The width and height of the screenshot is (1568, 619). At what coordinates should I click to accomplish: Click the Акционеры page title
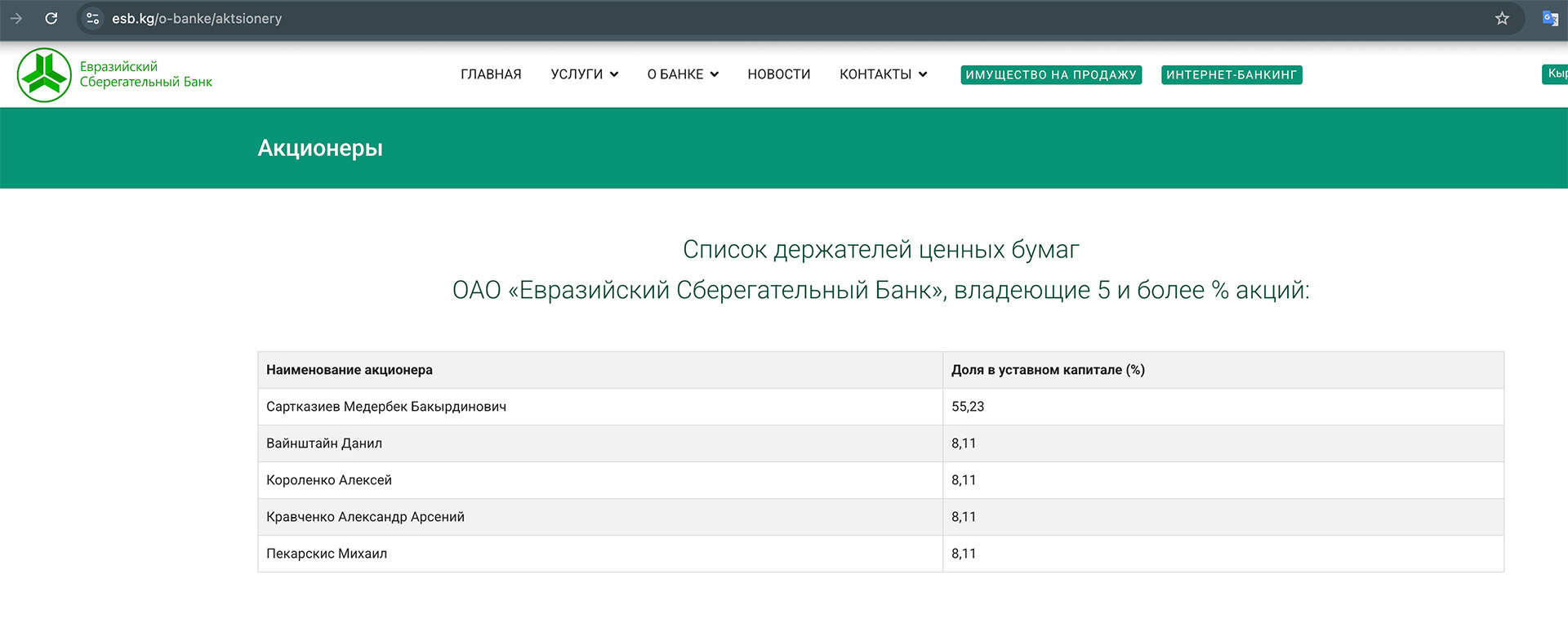pyautogui.click(x=320, y=148)
